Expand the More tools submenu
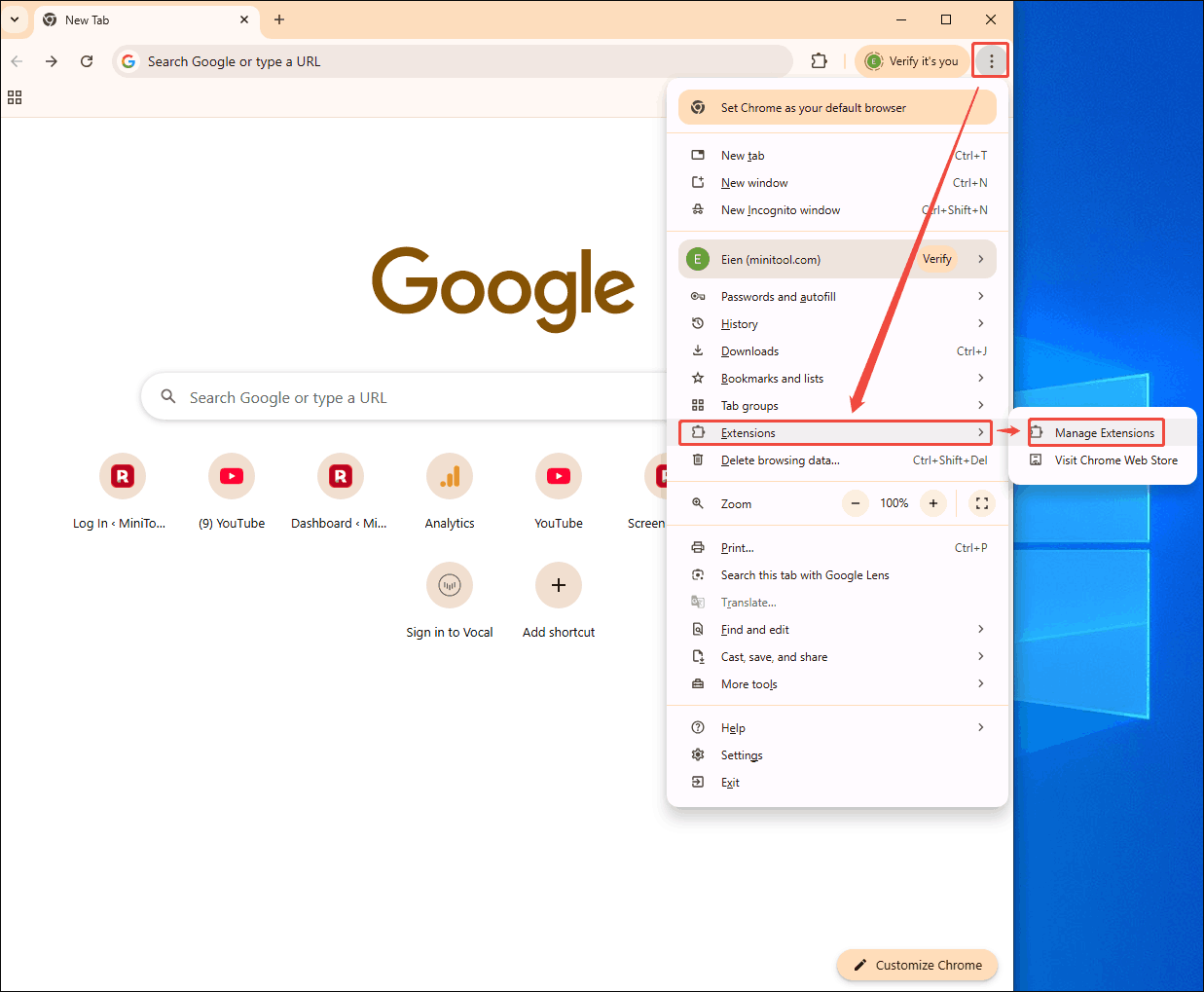This screenshot has width=1204, height=992. [x=748, y=683]
